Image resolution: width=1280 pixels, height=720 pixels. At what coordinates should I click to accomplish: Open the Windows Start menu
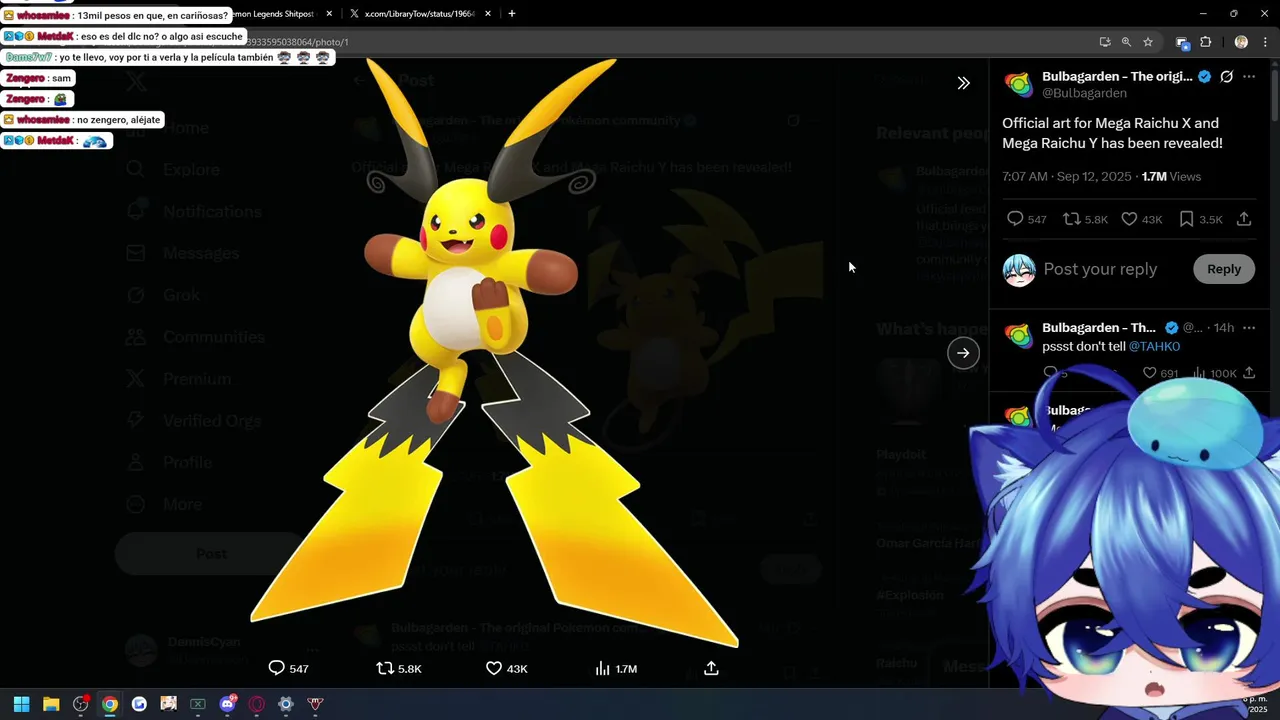21,704
